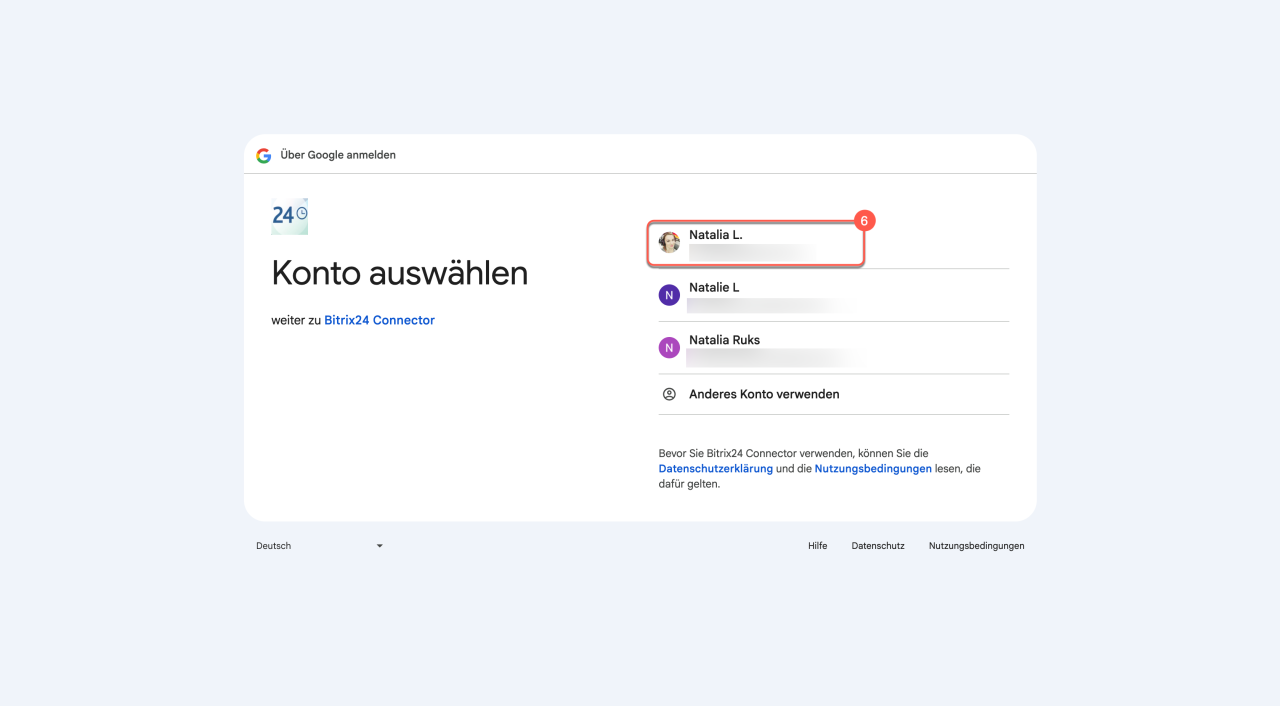
Task: Choose the Natalie L account
Action: [834, 295]
